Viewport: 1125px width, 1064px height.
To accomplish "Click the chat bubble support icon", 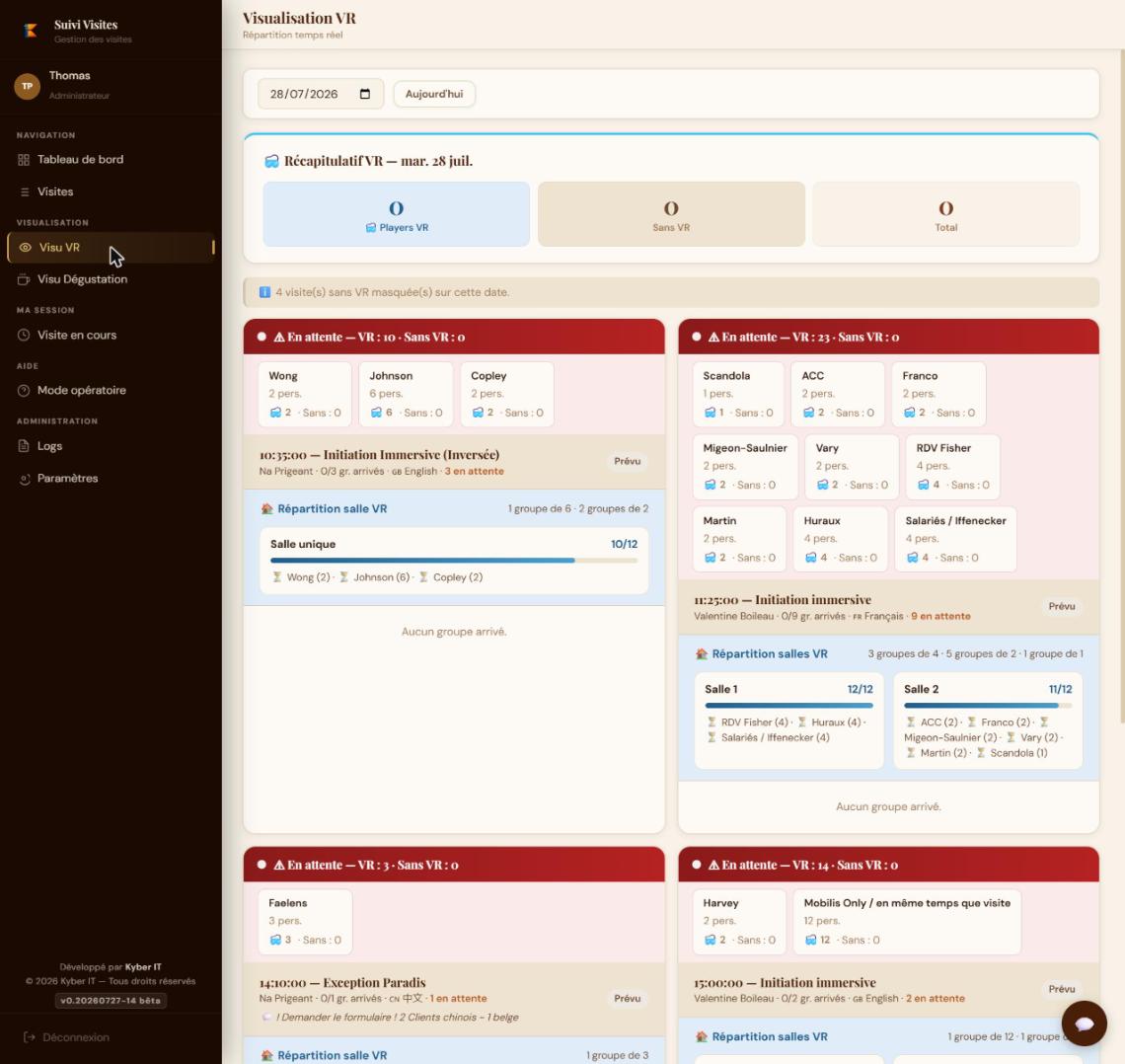I will (1084, 1023).
